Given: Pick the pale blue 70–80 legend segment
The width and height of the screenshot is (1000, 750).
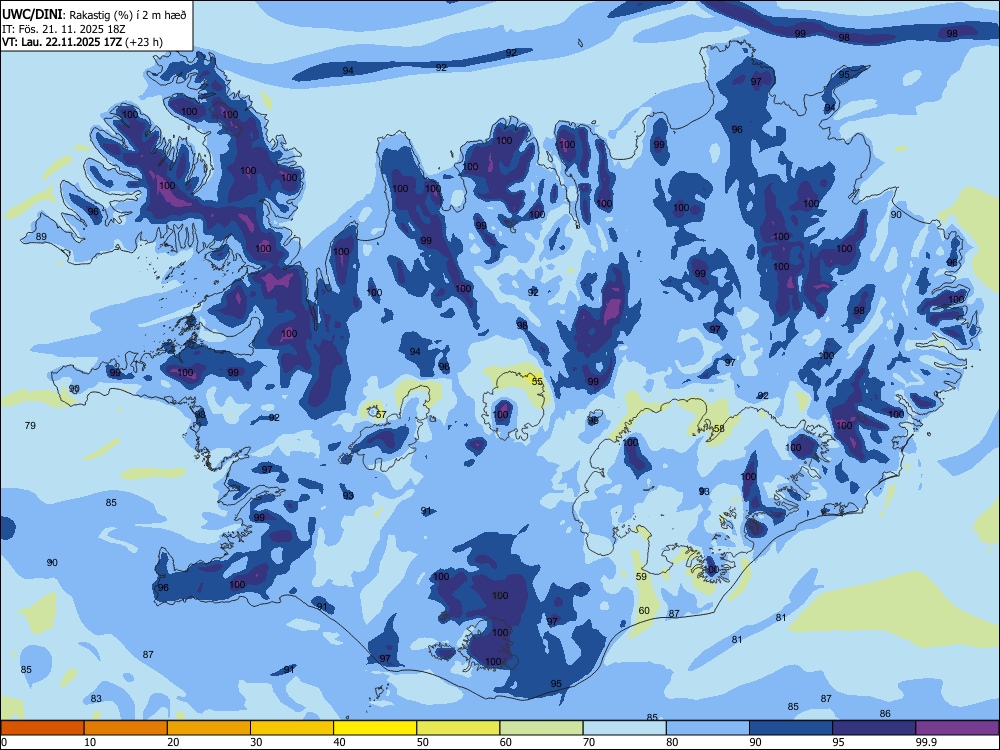Looking at the screenshot, I should 624,728.
